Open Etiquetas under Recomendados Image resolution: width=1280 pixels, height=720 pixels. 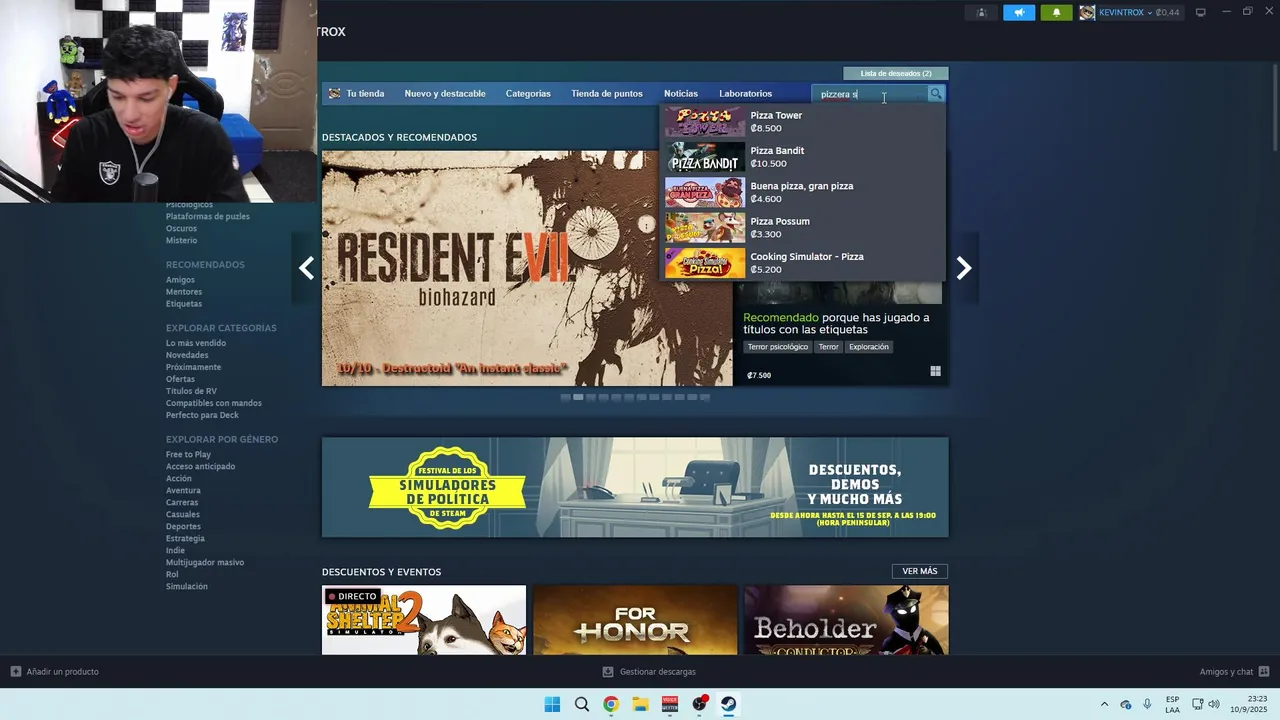(184, 304)
